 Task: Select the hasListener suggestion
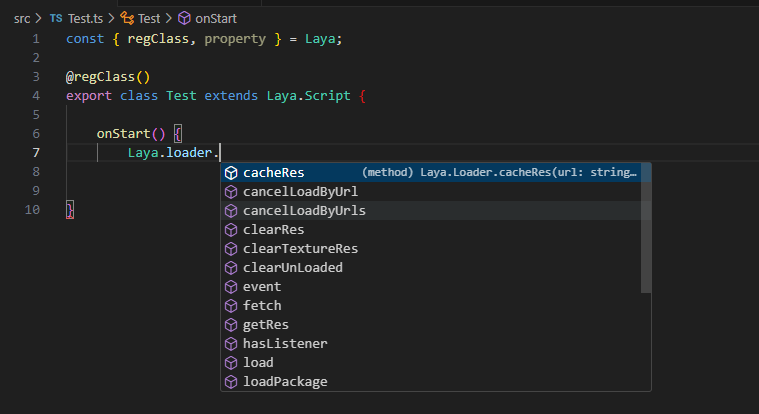[285, 344]
